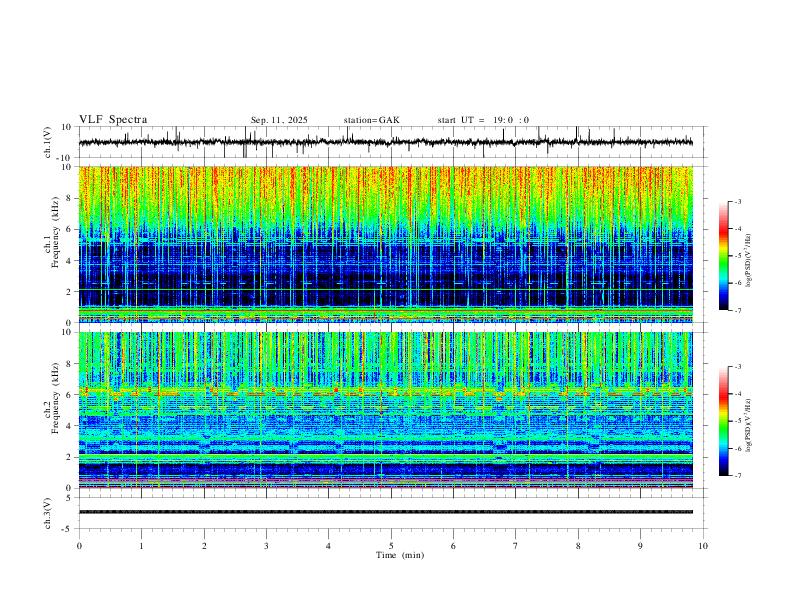Click the "-3" label on ch.1 color bar
The image size is (792, 612).
click(x=738, y=201)
